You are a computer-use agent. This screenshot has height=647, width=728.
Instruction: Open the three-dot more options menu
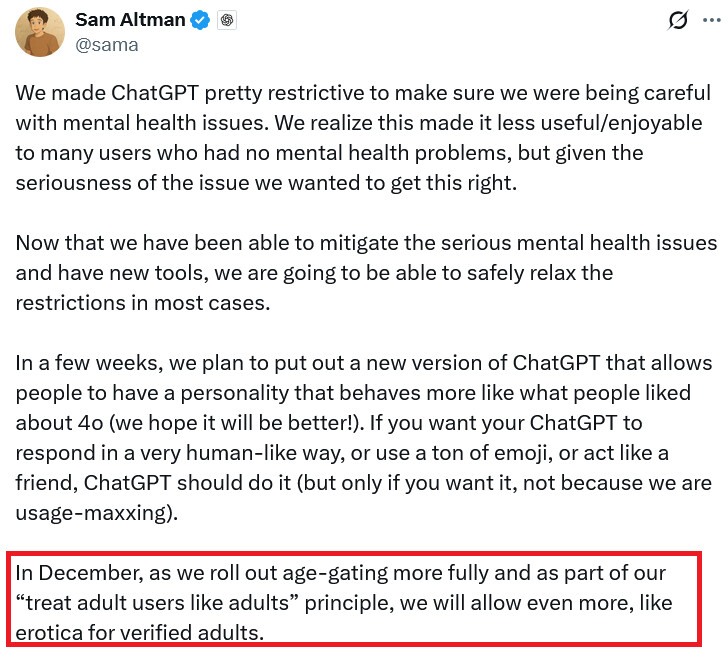tap(712, 20)
